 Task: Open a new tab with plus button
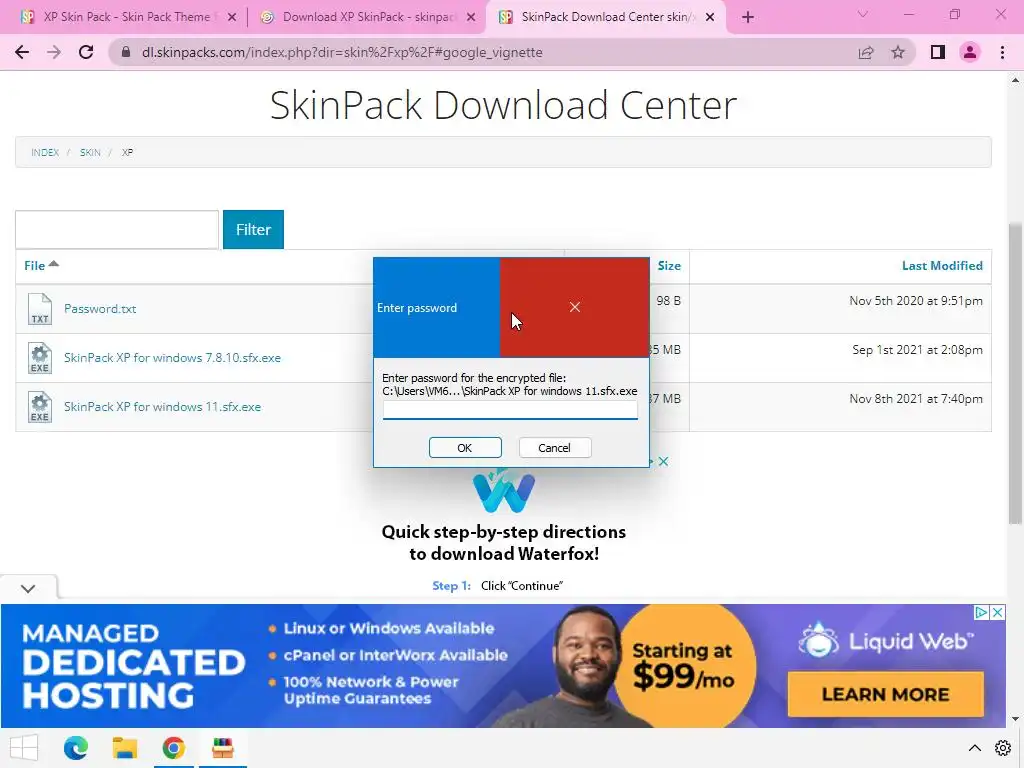point(748,17)
